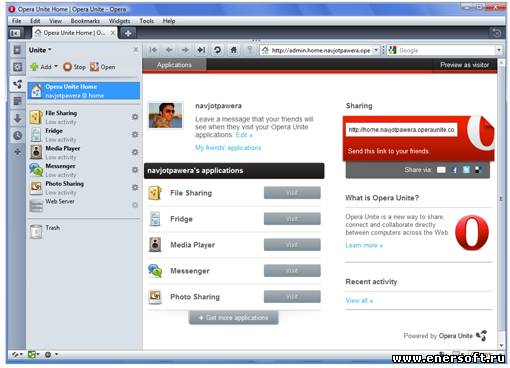Click Preview as visitor button
510x368 pixels.
464,65
